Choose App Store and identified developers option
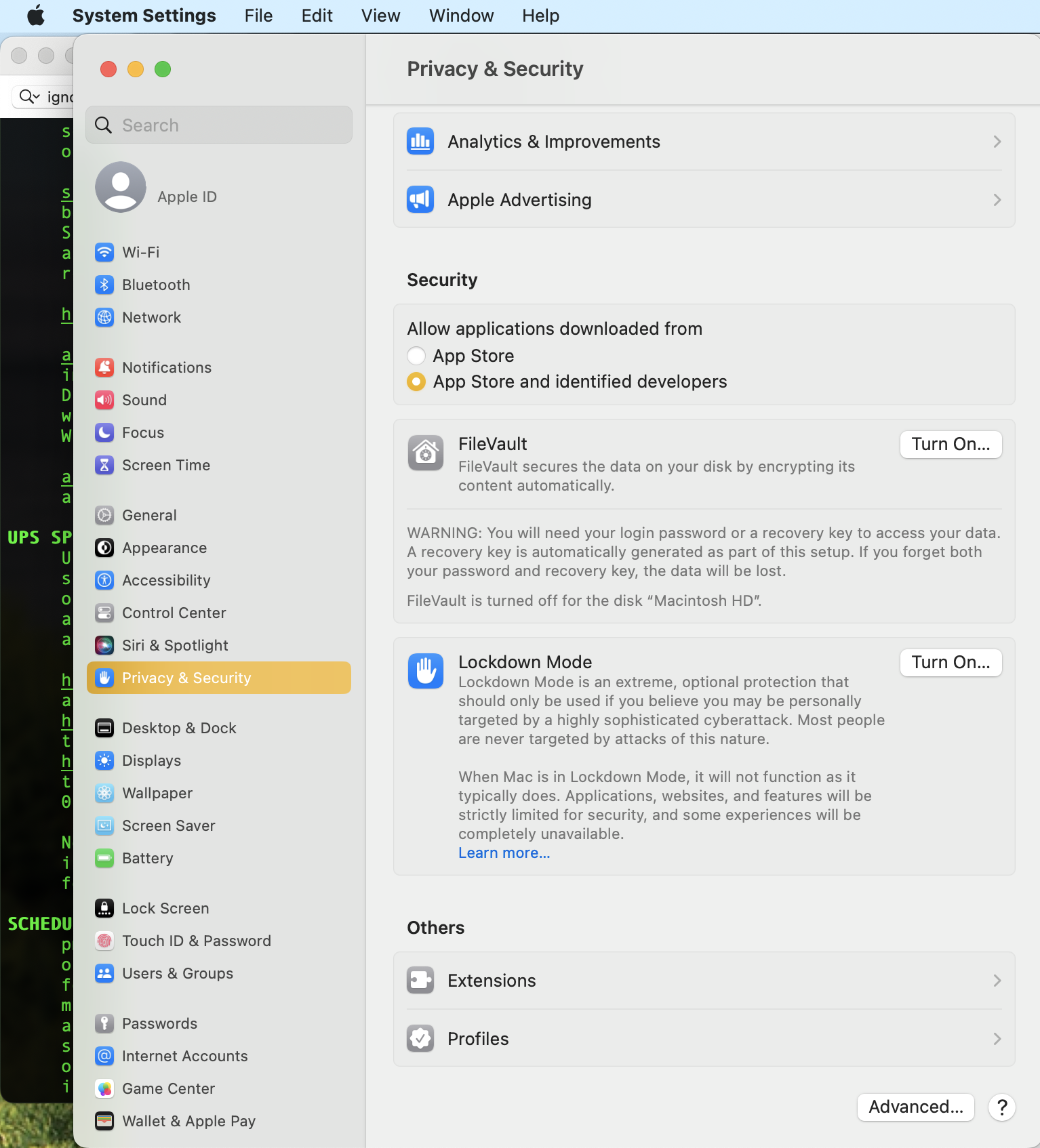1040x1148 pixels. pos(416,382)
